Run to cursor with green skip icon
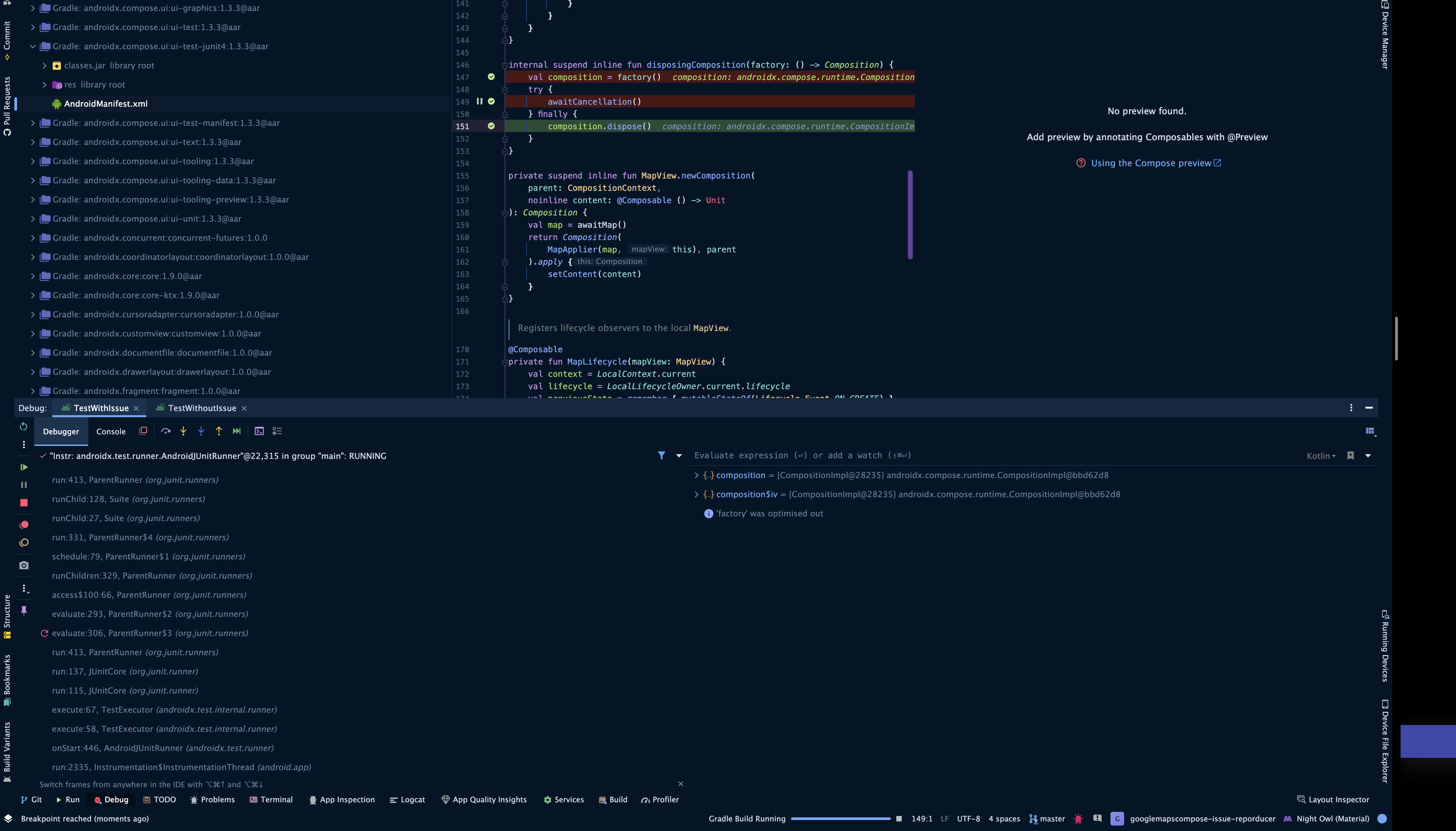This screenshot has height=831, width=1456. 236,431
